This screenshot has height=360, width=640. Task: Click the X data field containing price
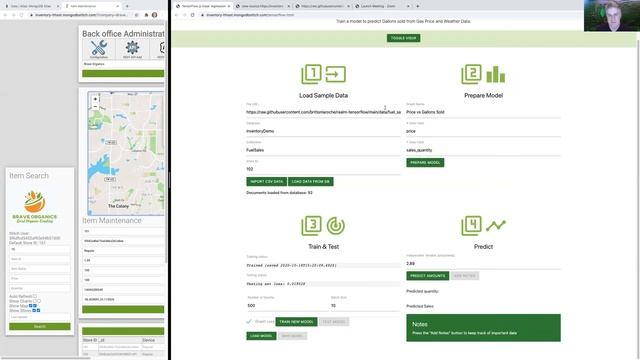coord(483,131)
